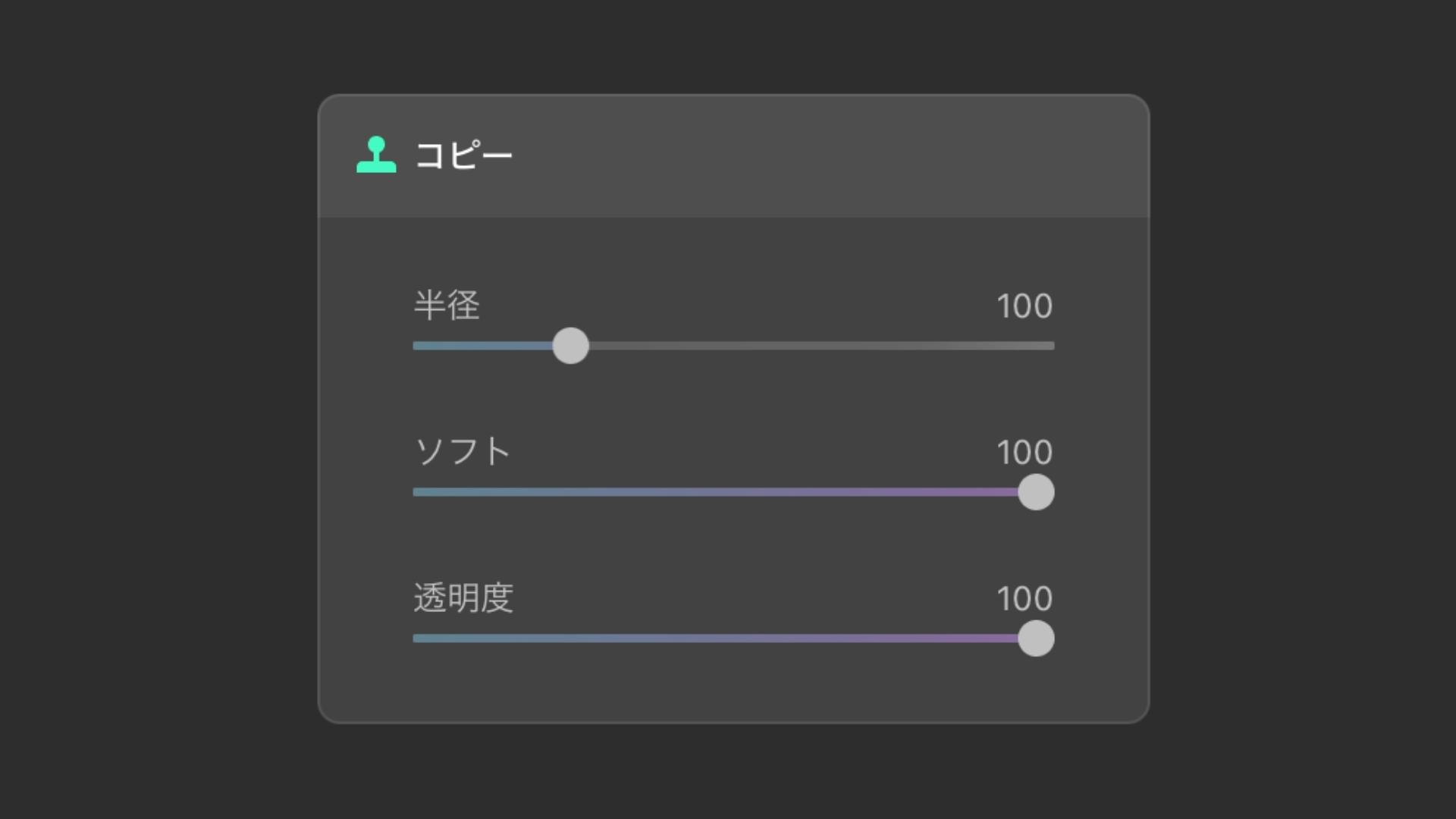Click the middle of the 透明度 slider track
The width and height of the screenshot is (1456, 819).
pyautogui.click(x=733, y=639)
